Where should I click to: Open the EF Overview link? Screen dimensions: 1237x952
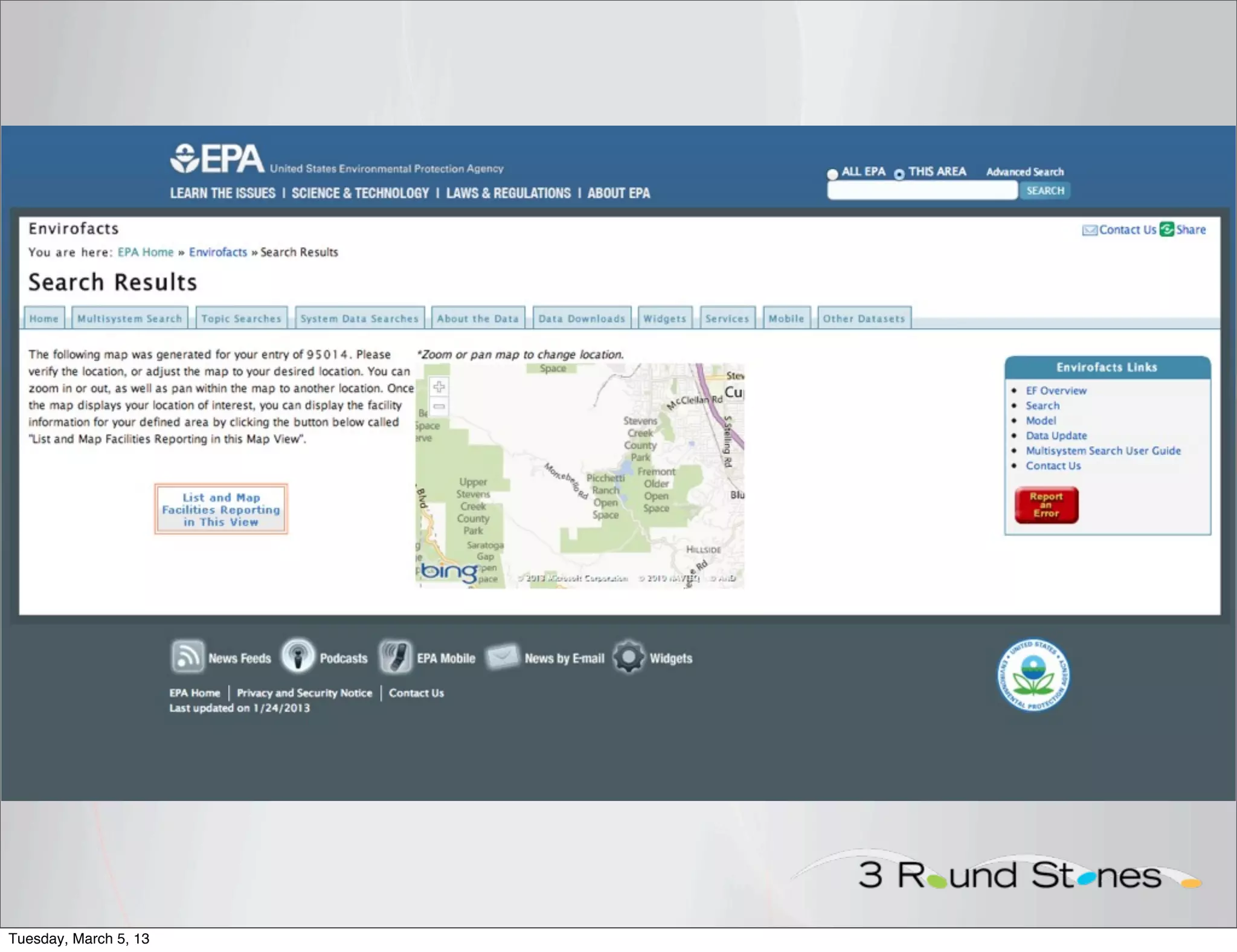(x=1056, y=391)
